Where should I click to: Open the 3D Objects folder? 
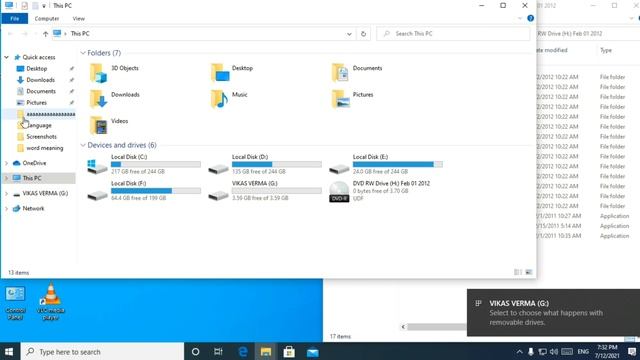[115, 73]
